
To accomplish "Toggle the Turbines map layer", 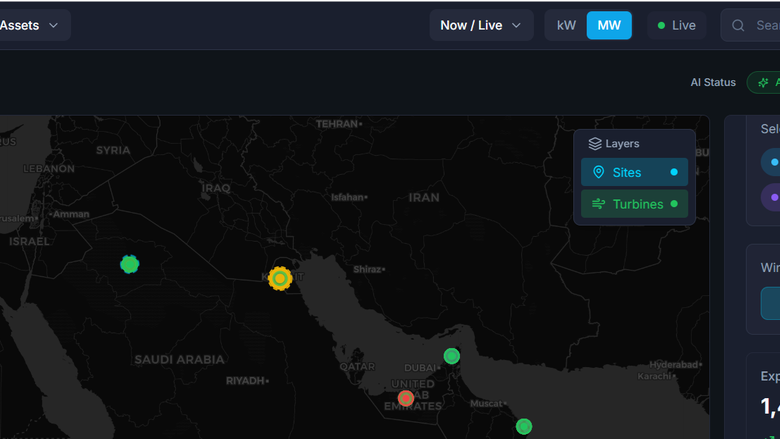I will click(x=634, y=204).
